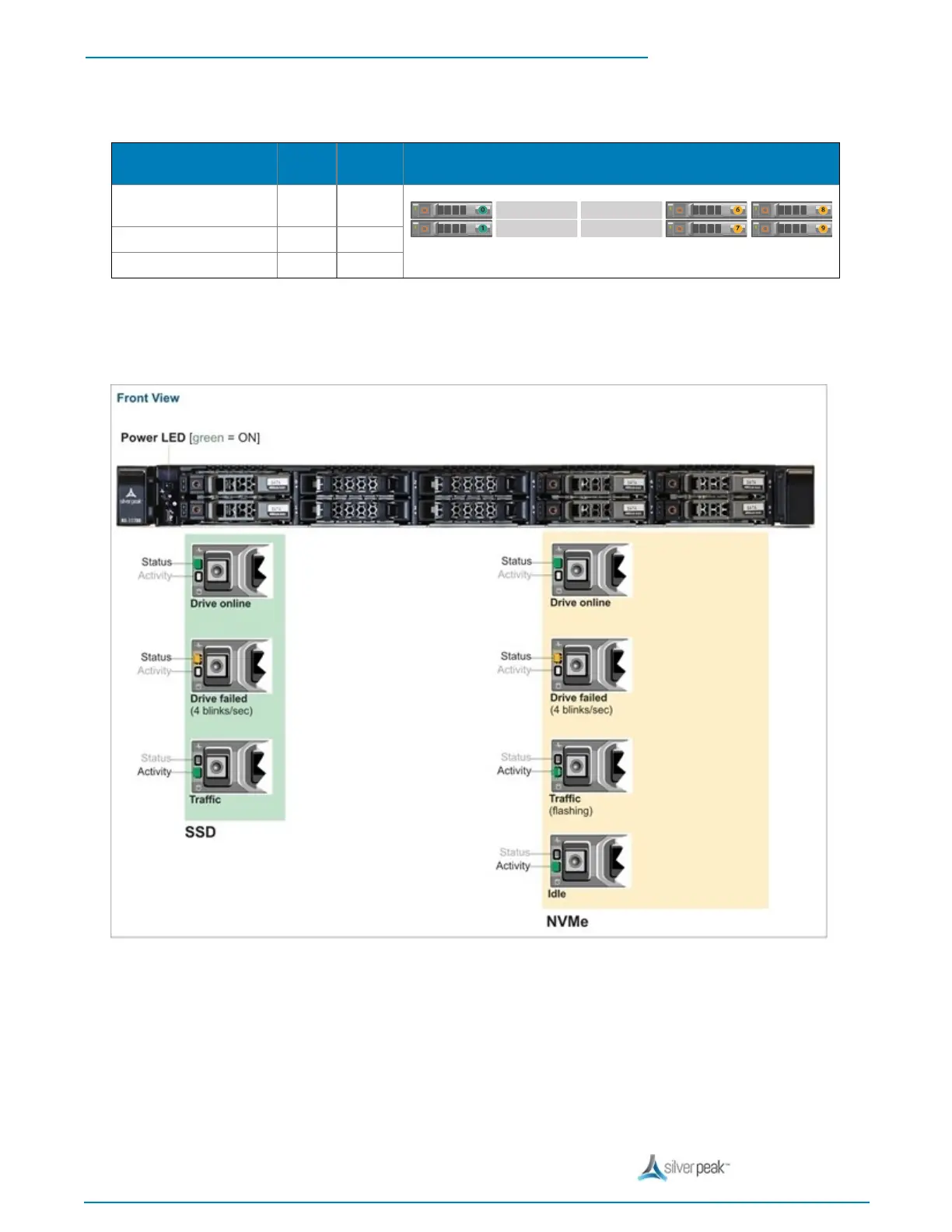This screenshot has width=952, height=1232.
Task: Click "Activity" label of NVMe Idle
Action: coord(513,866)
